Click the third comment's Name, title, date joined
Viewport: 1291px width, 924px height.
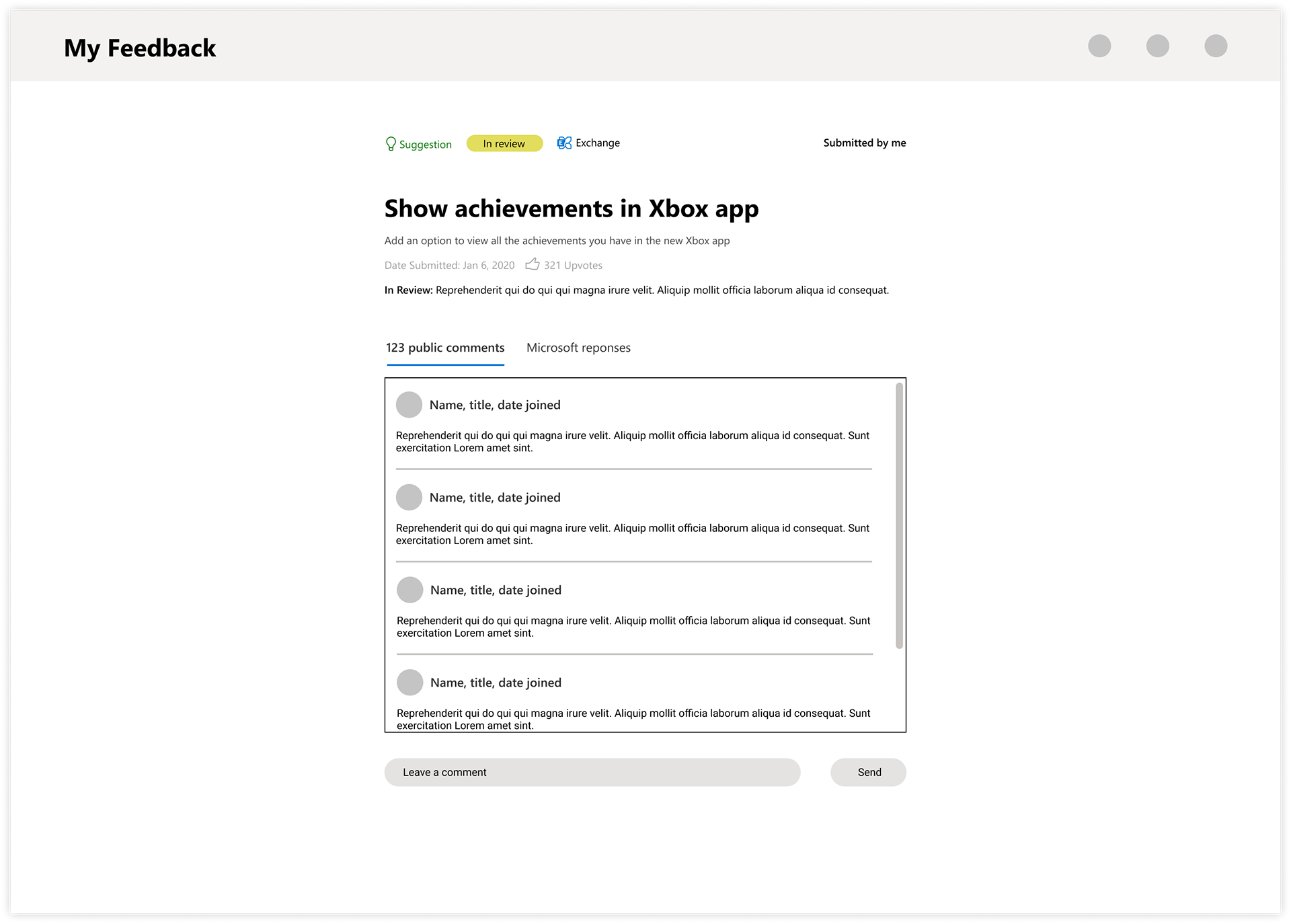pos(496,590)
